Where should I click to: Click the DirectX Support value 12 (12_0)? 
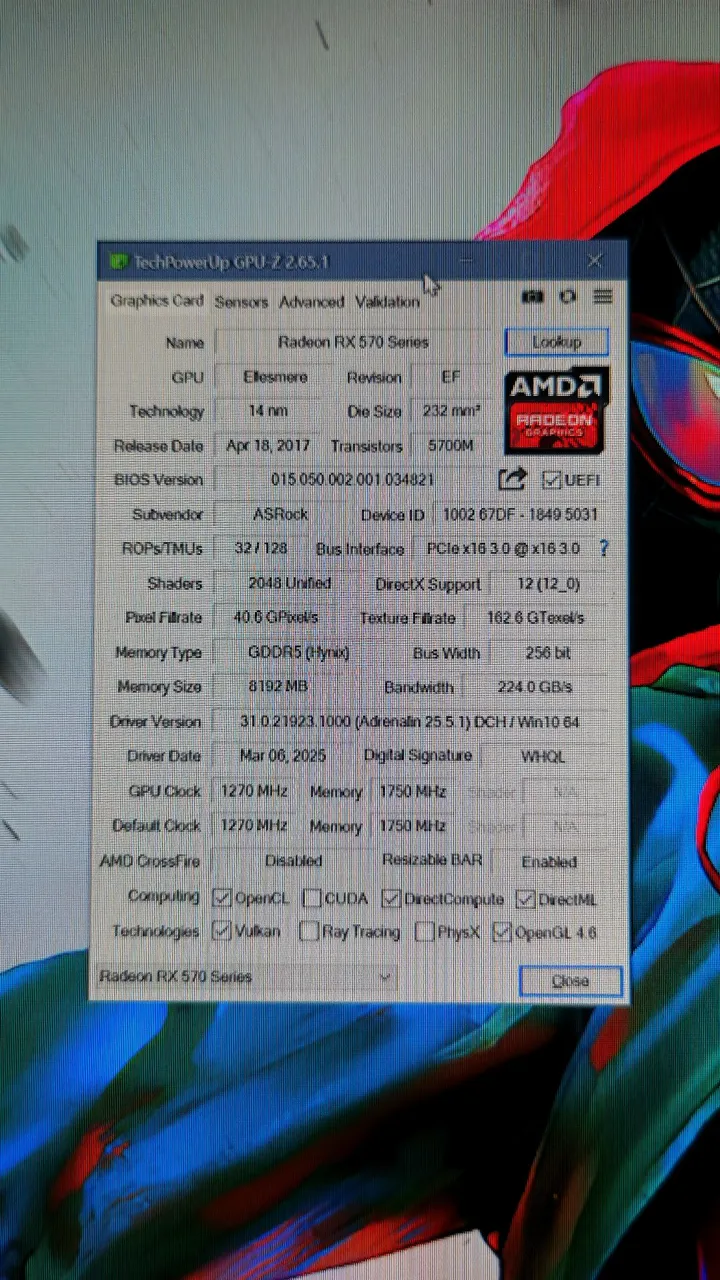[547, 584]
